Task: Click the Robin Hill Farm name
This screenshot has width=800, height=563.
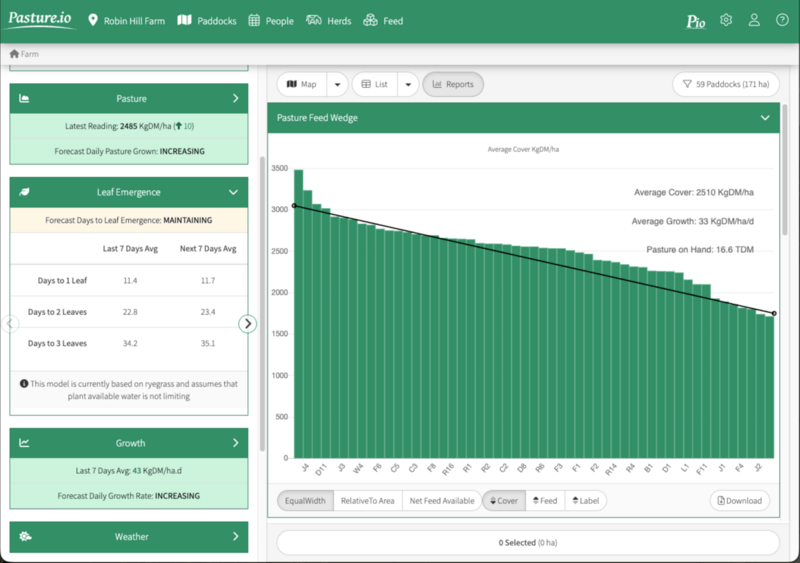Action: pos(134,21)
